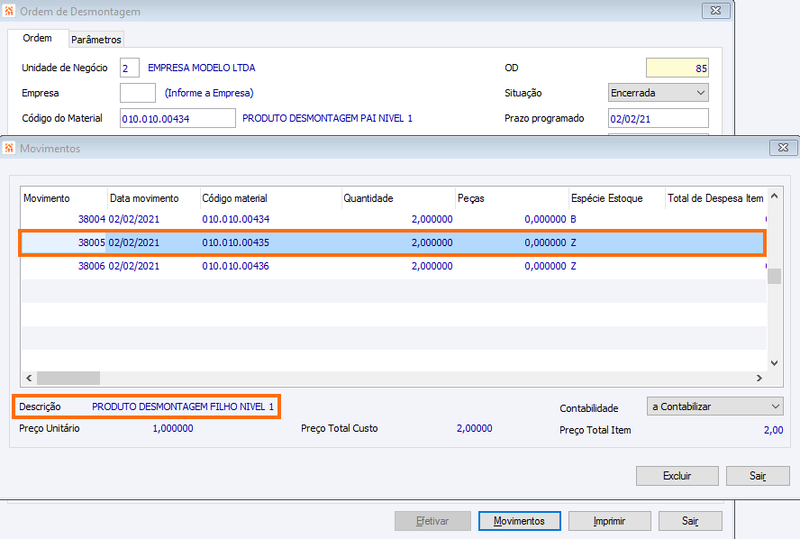The width and height of the screenshot is (800, 539).
Task: Click the Excluir button
Action: point(677,476)
